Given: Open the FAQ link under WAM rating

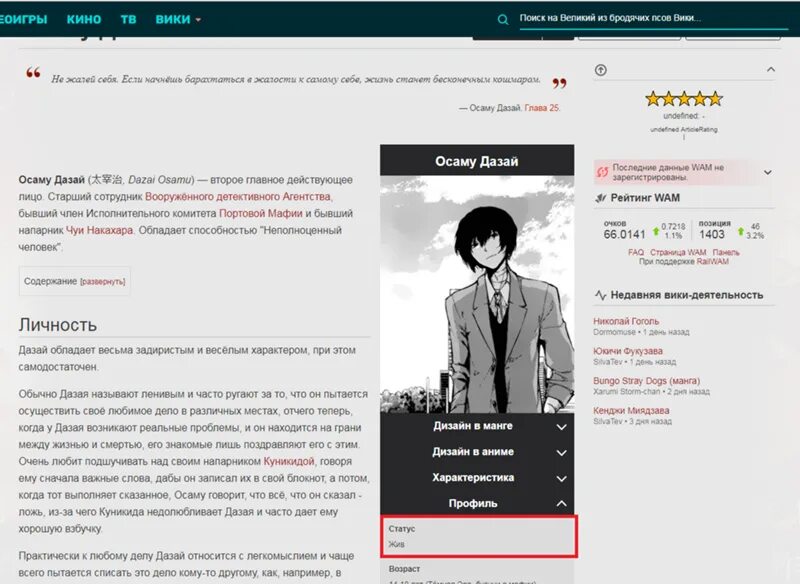Looking at the screenshot, I should (x=636, y=252).
